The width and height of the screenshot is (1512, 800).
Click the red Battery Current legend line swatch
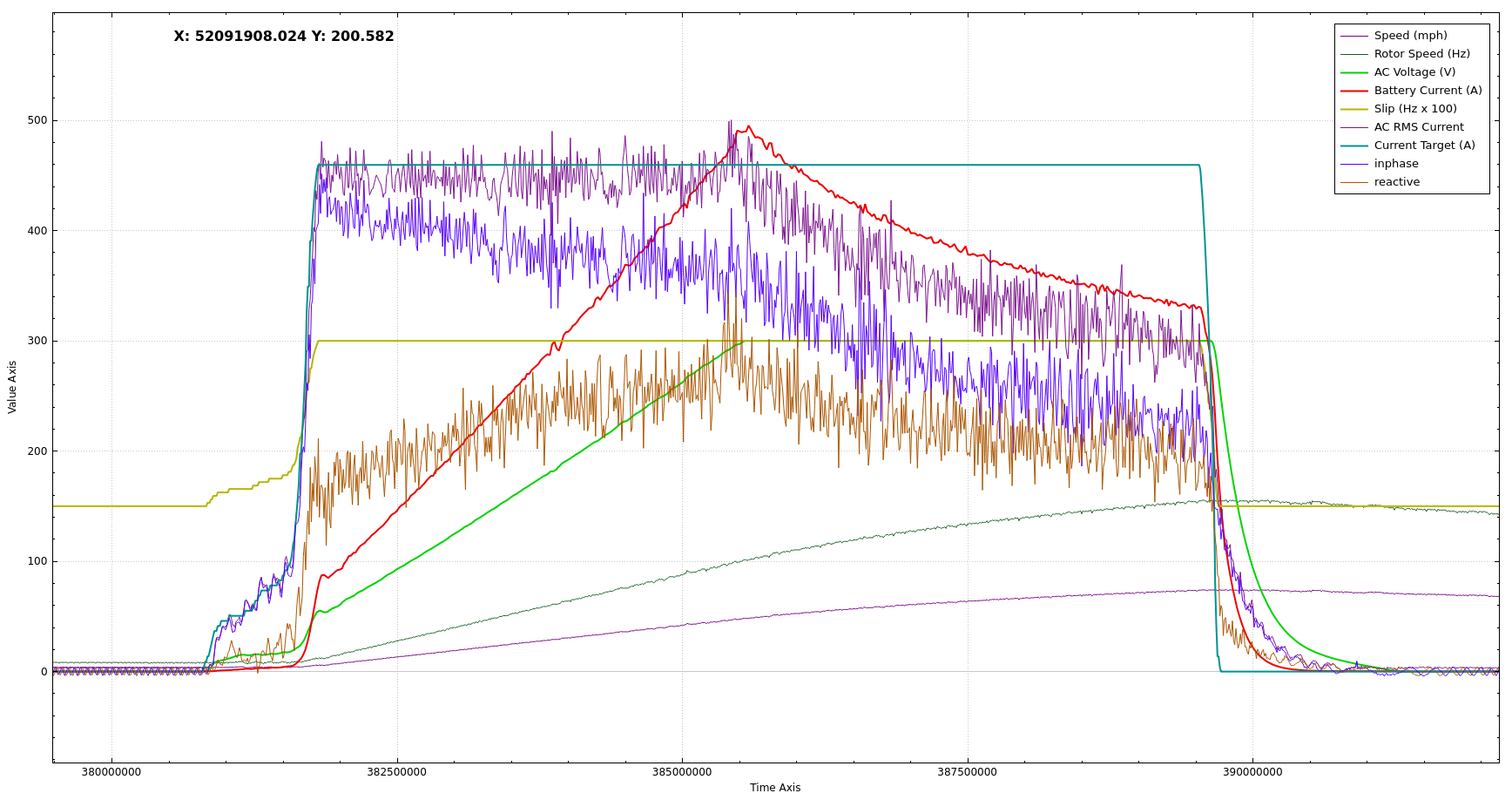1353,91
